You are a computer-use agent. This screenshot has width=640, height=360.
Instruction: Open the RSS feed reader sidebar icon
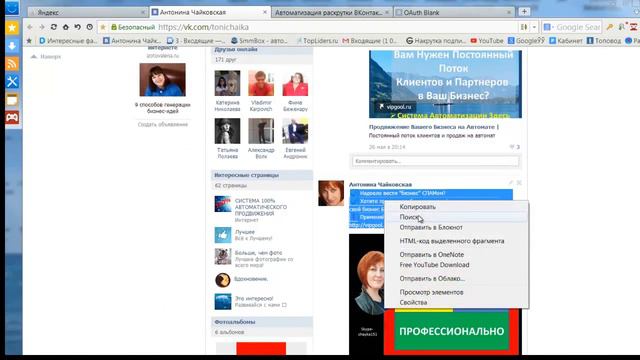click(x=12, y=64)
